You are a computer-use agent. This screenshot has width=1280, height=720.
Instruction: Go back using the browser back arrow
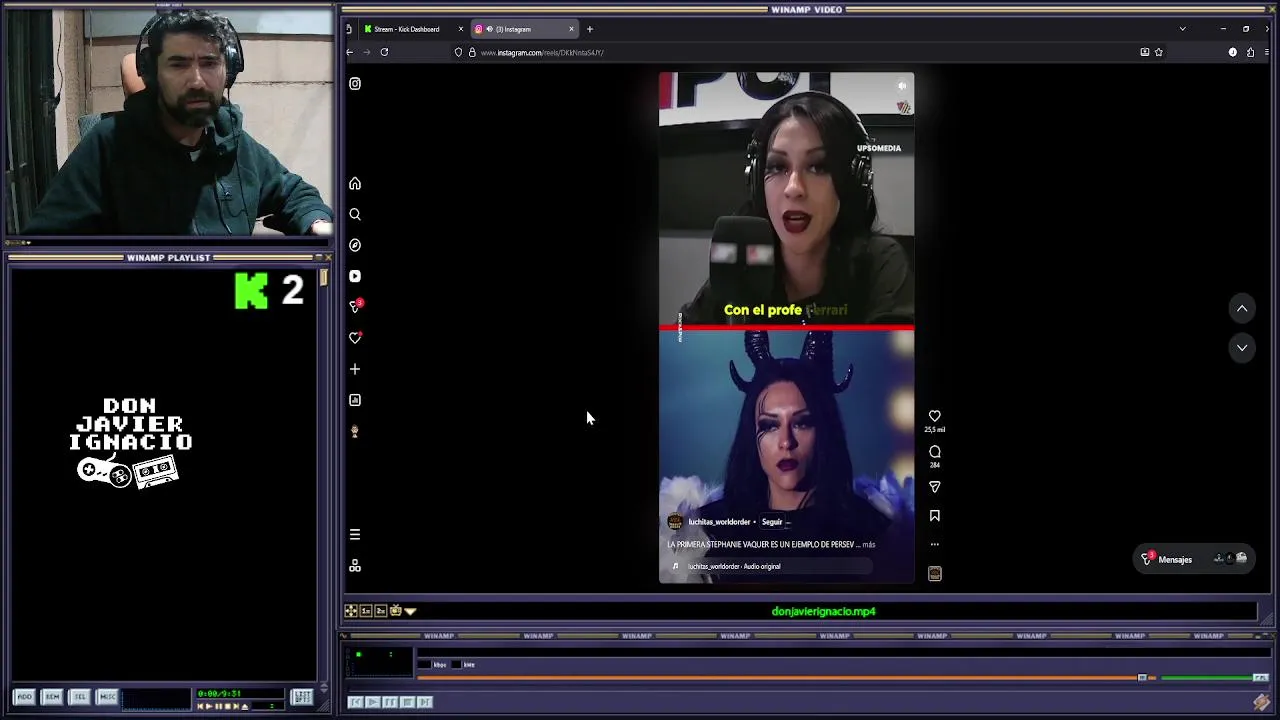[x=350, y=52]
